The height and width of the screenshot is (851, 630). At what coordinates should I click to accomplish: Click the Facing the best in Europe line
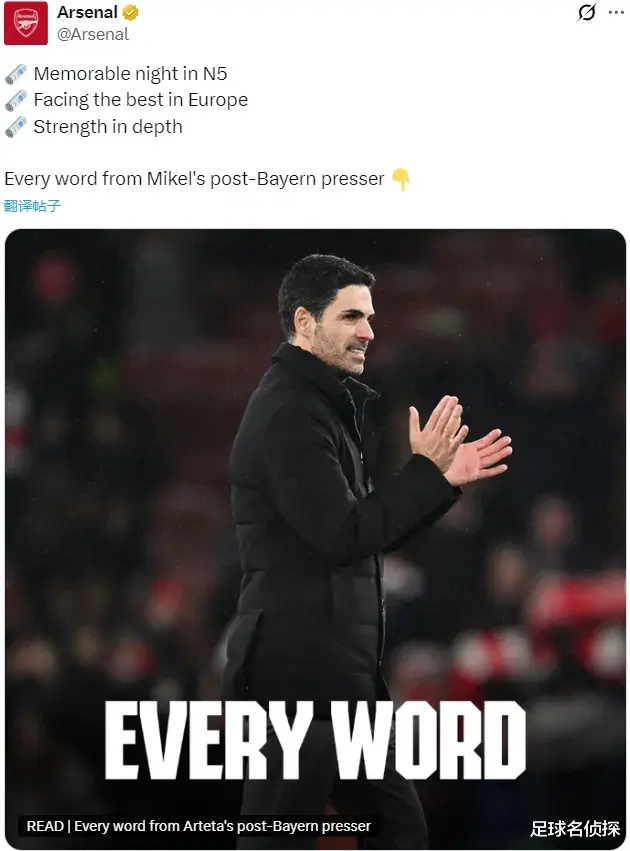pyautogui.click(x=141, y=100)
